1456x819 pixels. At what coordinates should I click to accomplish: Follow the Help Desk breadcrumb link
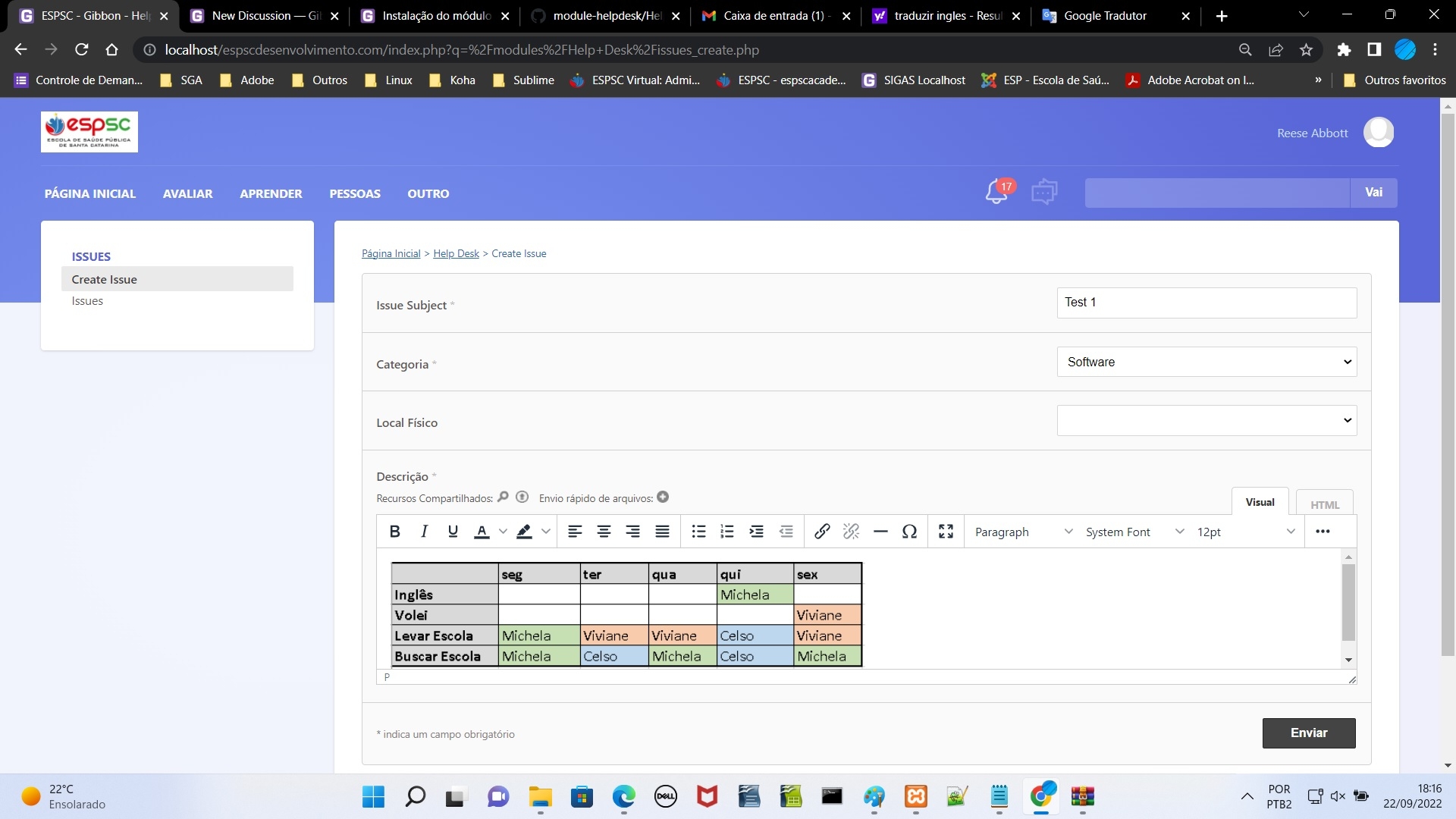click(456, 253)
